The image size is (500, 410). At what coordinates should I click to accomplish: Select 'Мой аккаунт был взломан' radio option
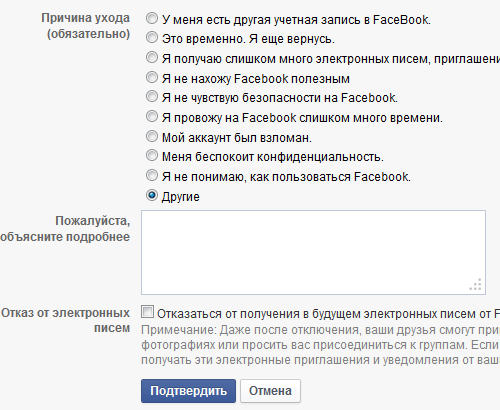[x=152, y=136]
